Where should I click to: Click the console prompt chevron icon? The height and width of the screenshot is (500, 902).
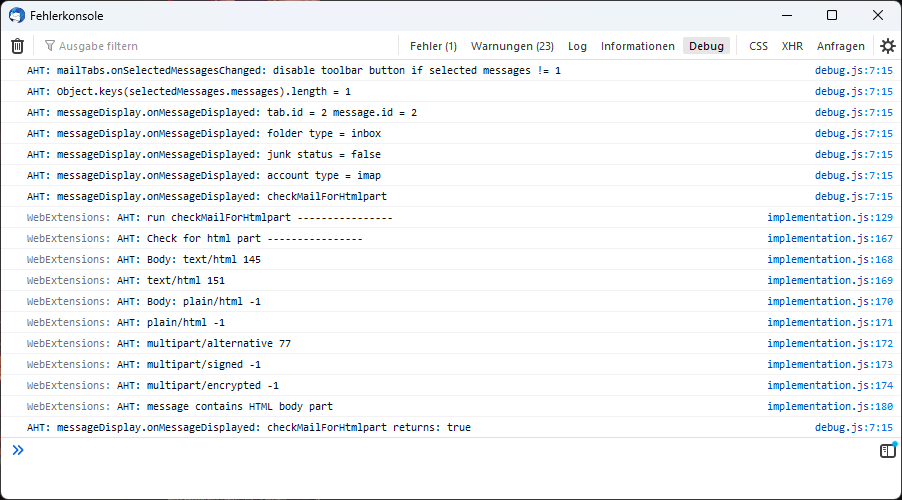click(x=17, y=451)
